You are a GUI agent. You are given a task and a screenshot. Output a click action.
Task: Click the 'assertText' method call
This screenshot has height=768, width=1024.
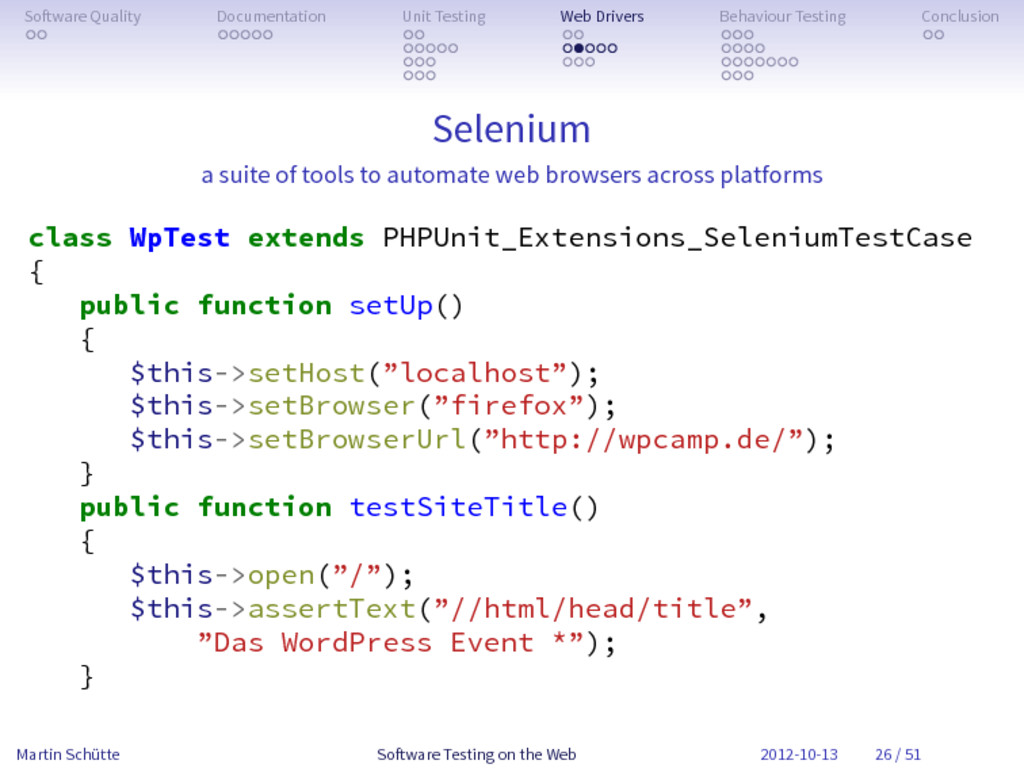tap(332, 609)
